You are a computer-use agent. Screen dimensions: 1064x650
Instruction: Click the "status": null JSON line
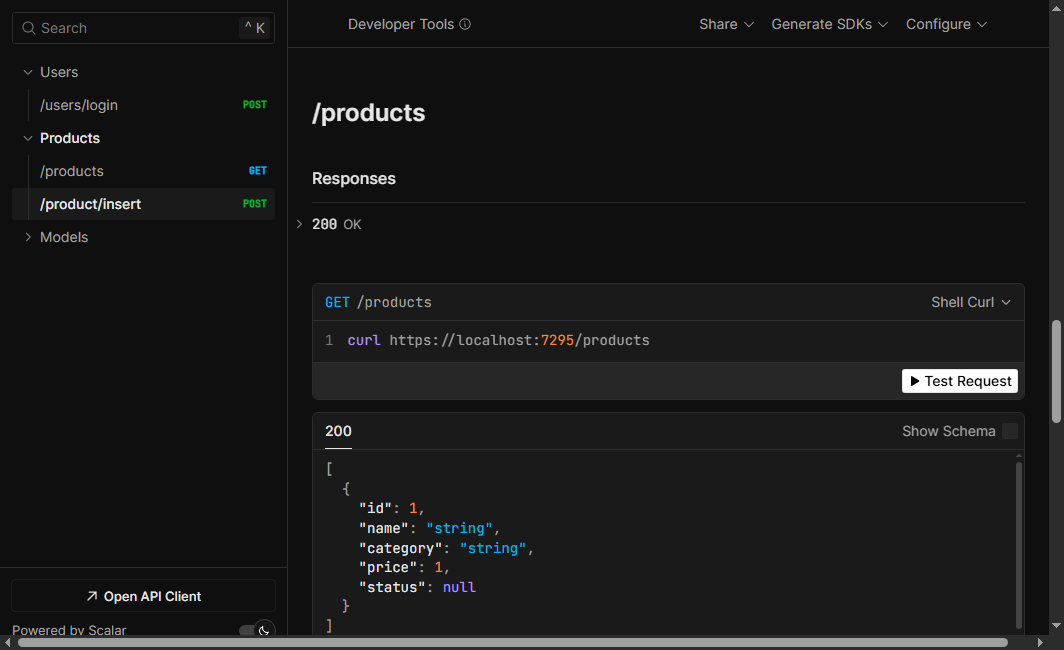pos(417,588)
